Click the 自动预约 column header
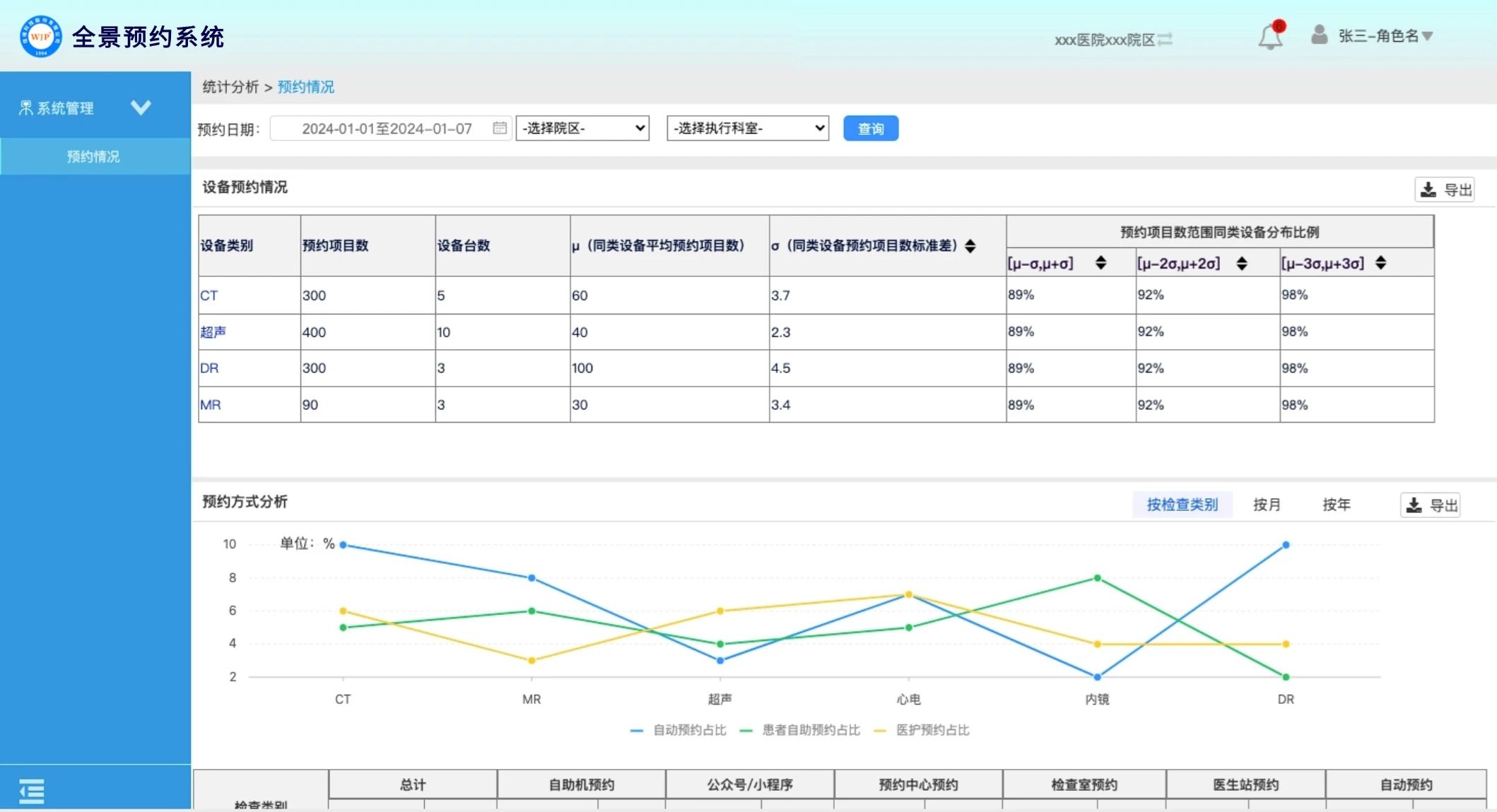Image resolution: width=1497 pixels, height=812 pixels. (1407, 784)
